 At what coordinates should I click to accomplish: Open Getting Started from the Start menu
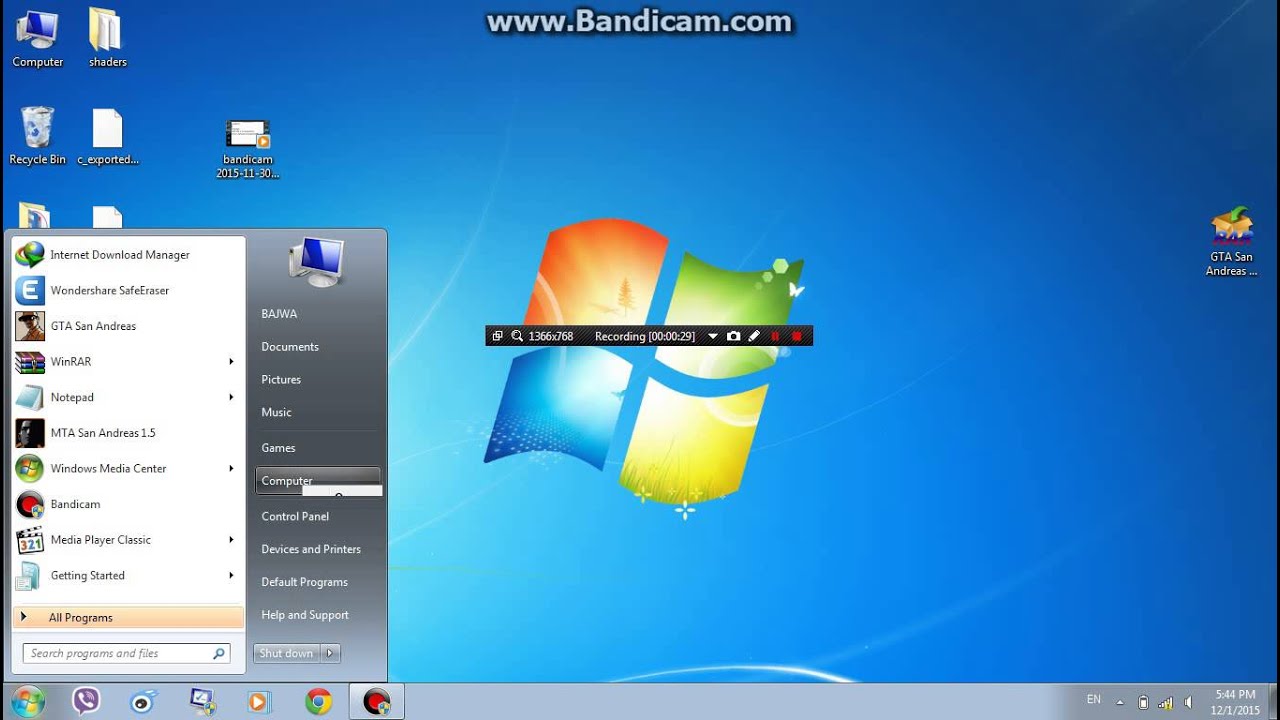pos(128,576)
